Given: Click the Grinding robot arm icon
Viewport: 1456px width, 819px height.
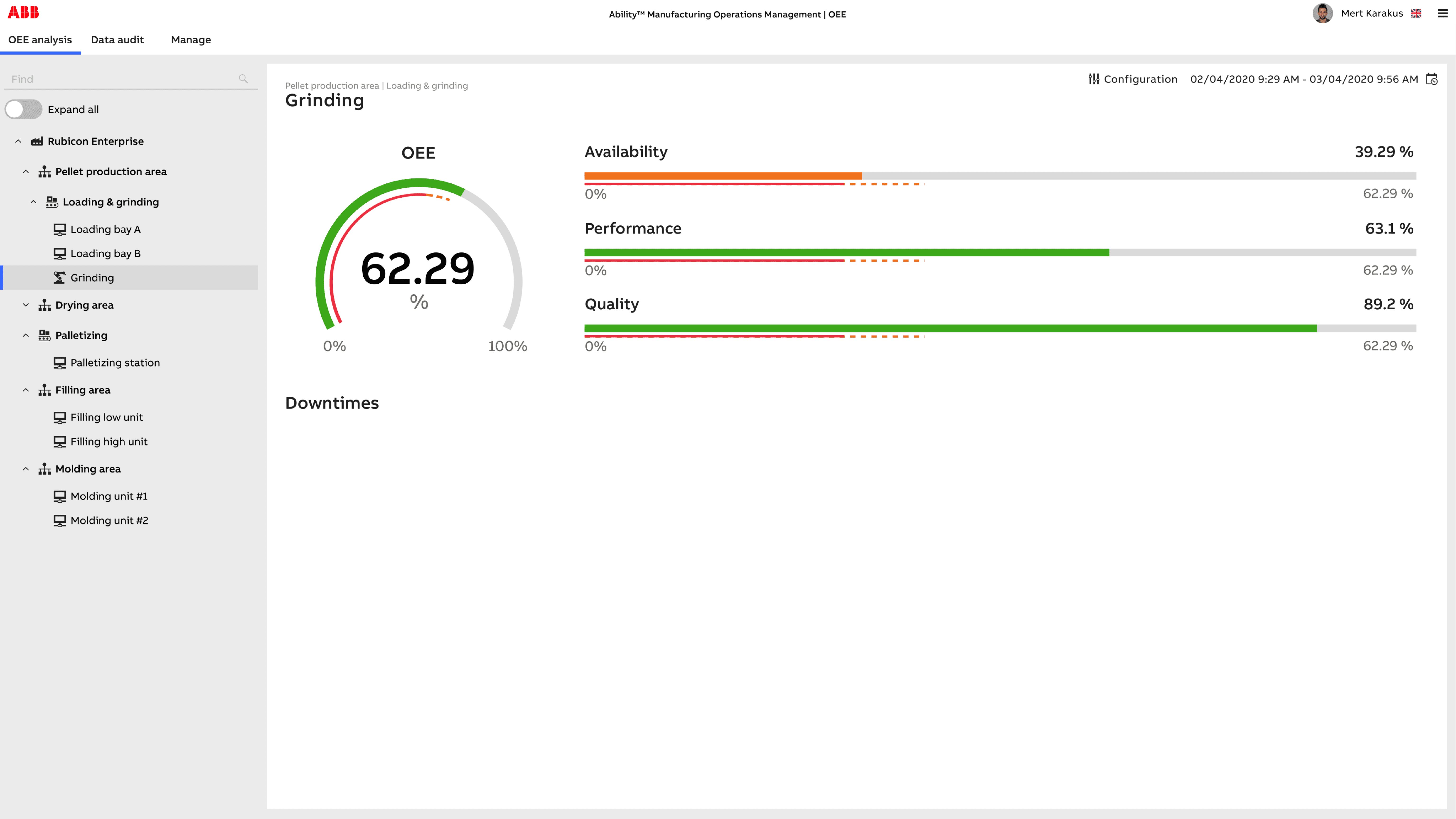Looking at the screenshot, I should click(59, 278).
